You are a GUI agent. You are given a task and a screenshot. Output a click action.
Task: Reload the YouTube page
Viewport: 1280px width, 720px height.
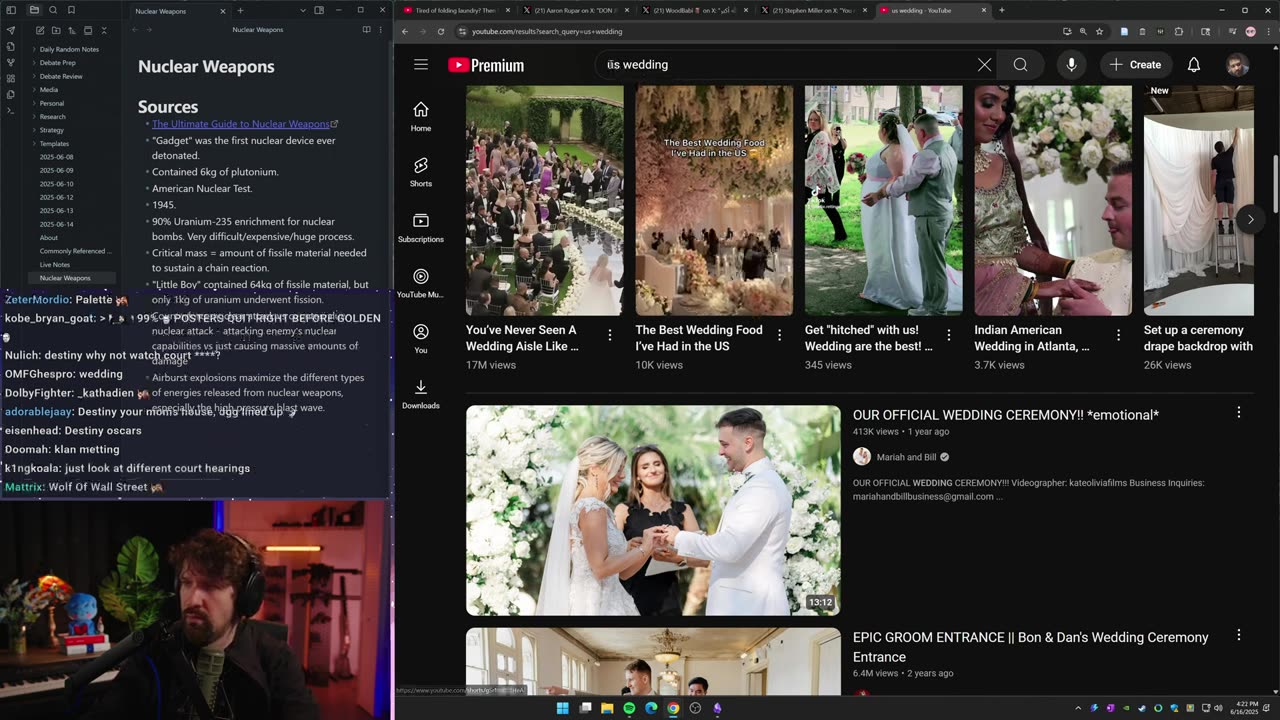[441, 31]
